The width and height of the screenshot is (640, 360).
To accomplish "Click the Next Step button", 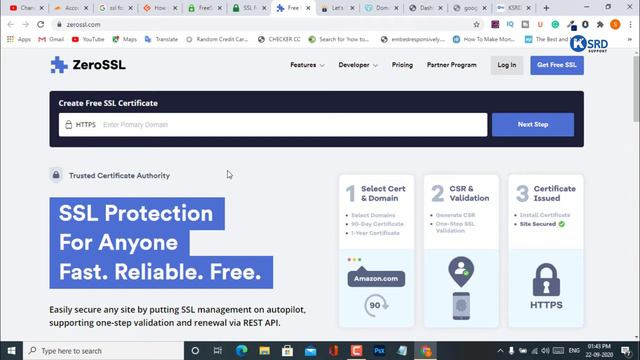I will click(x=533, y=124).
